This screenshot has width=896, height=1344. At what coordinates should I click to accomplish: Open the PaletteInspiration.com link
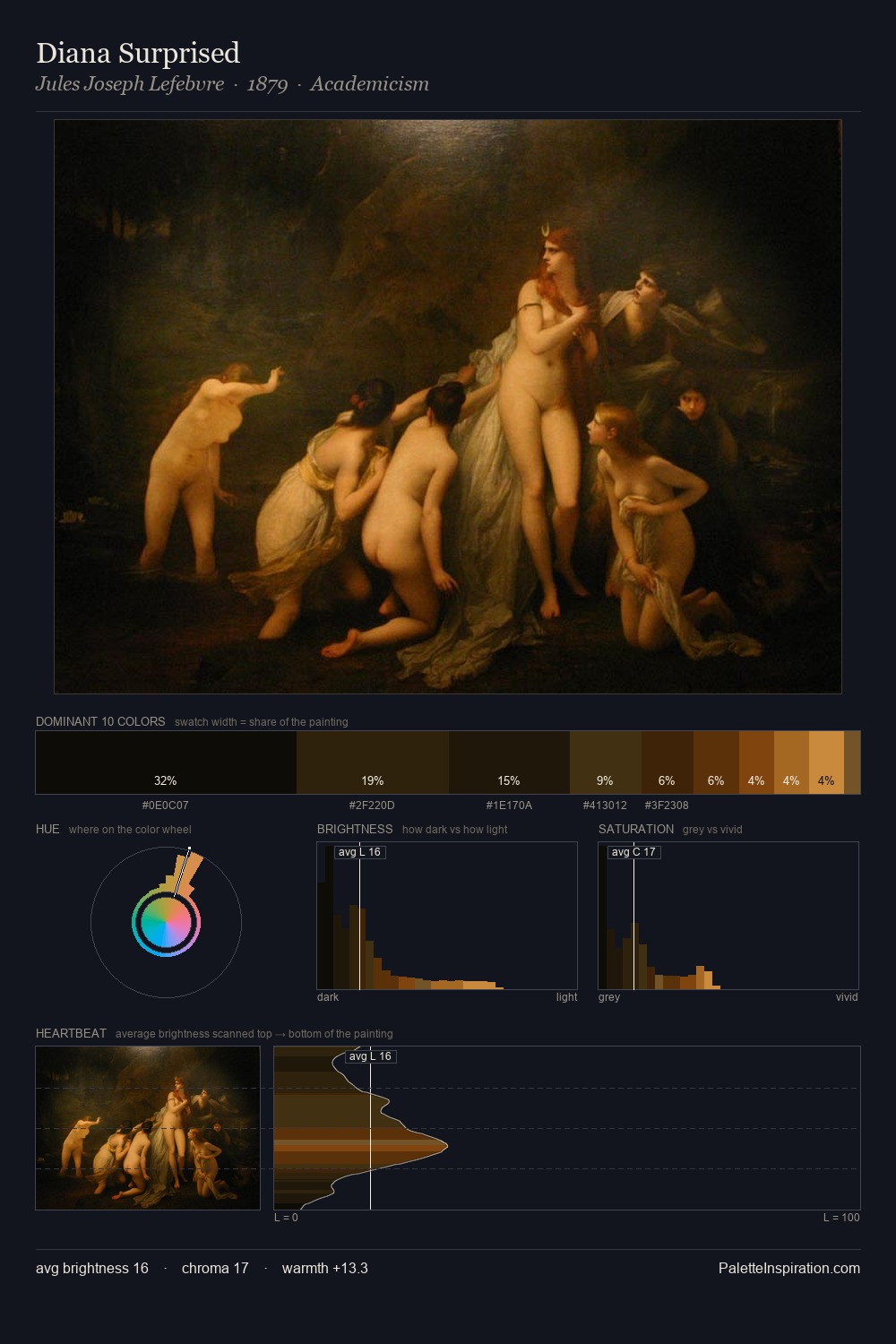point(789,1268)
